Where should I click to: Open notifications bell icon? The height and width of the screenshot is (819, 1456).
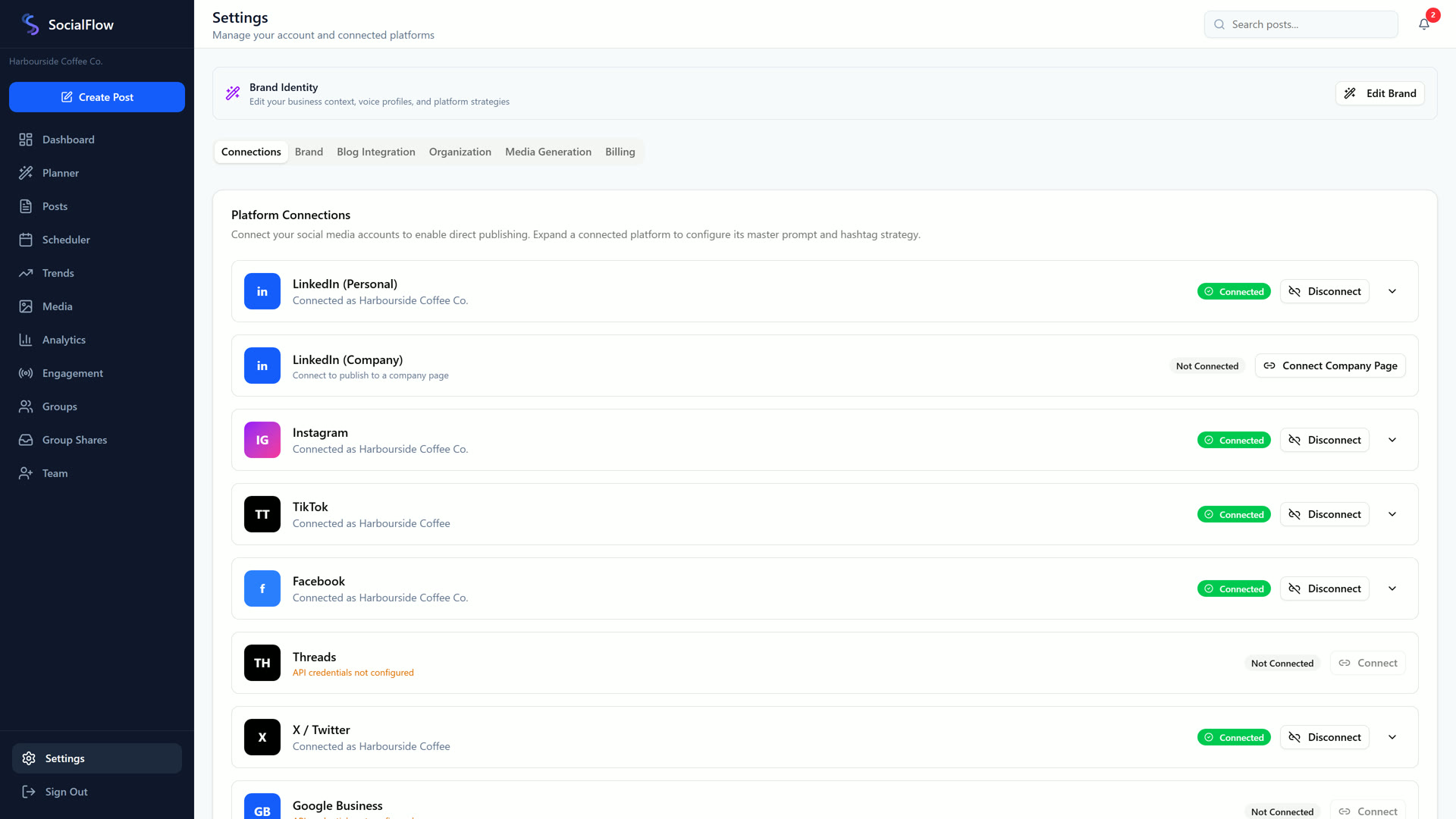click(1424, 24)
